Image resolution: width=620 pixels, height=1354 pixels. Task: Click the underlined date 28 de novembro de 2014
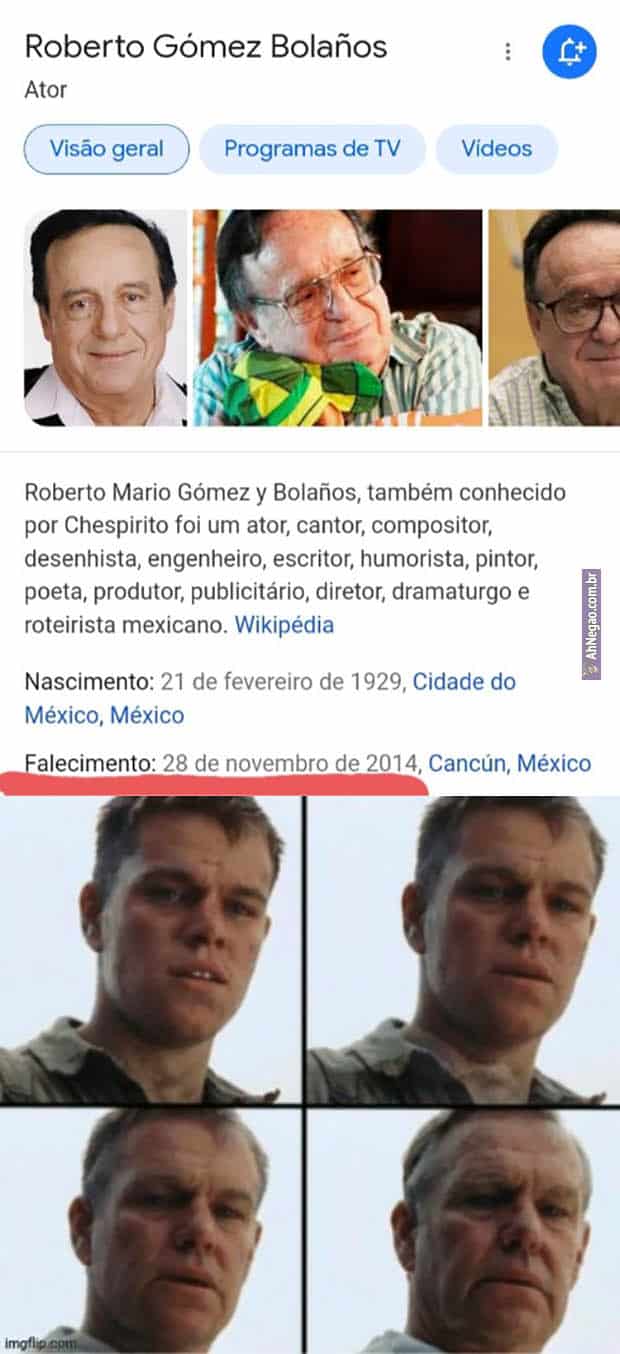point(289,763)
